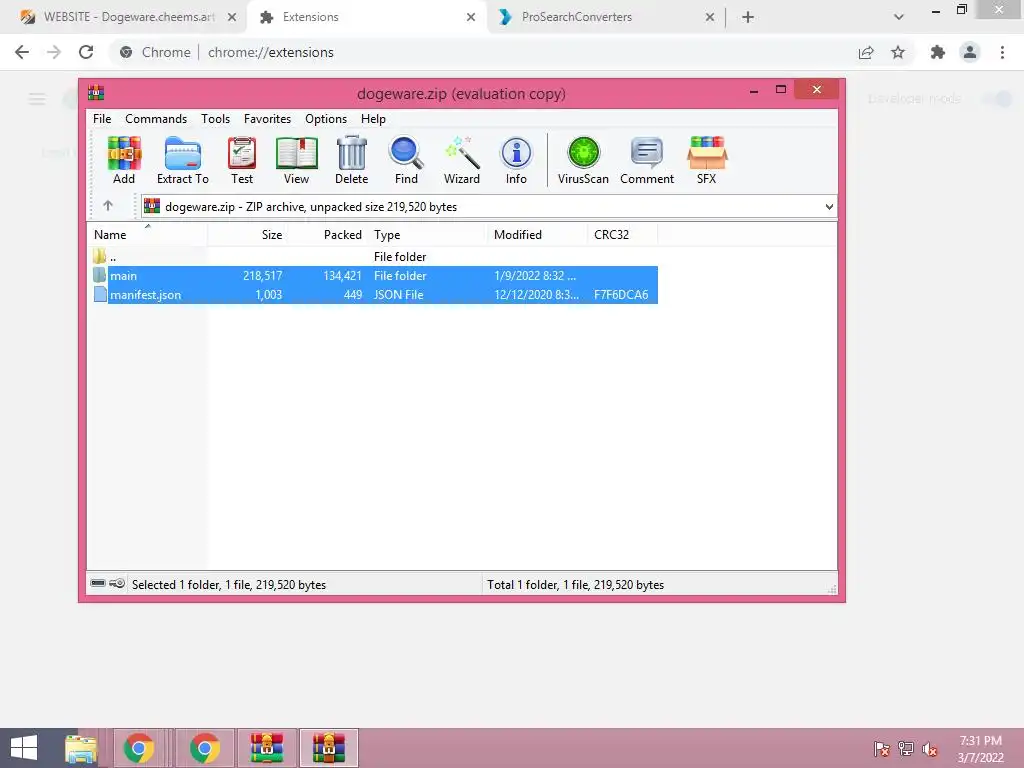
Task: Click the CRC32 value F7F6DCA6
Action: click(621, 295)
